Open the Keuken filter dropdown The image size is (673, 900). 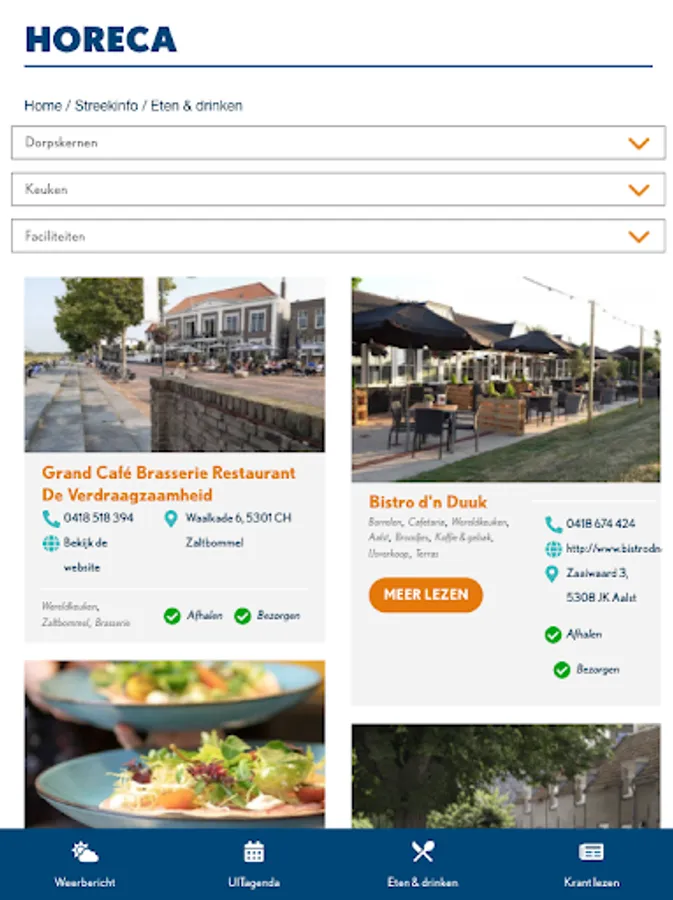pyautogui.click(x=339, y=189)
